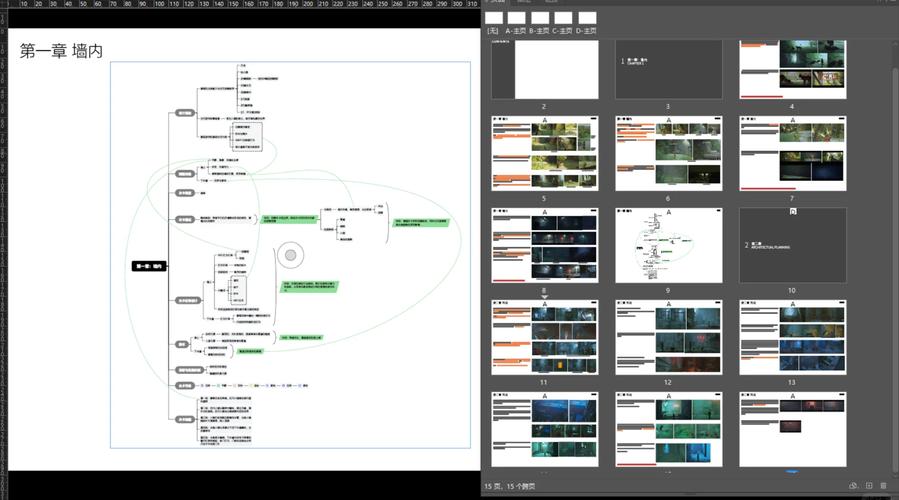This screenshot has width=899, height=500.
Task: Click the page 4 thumbnail
Action: click(792, 69)
